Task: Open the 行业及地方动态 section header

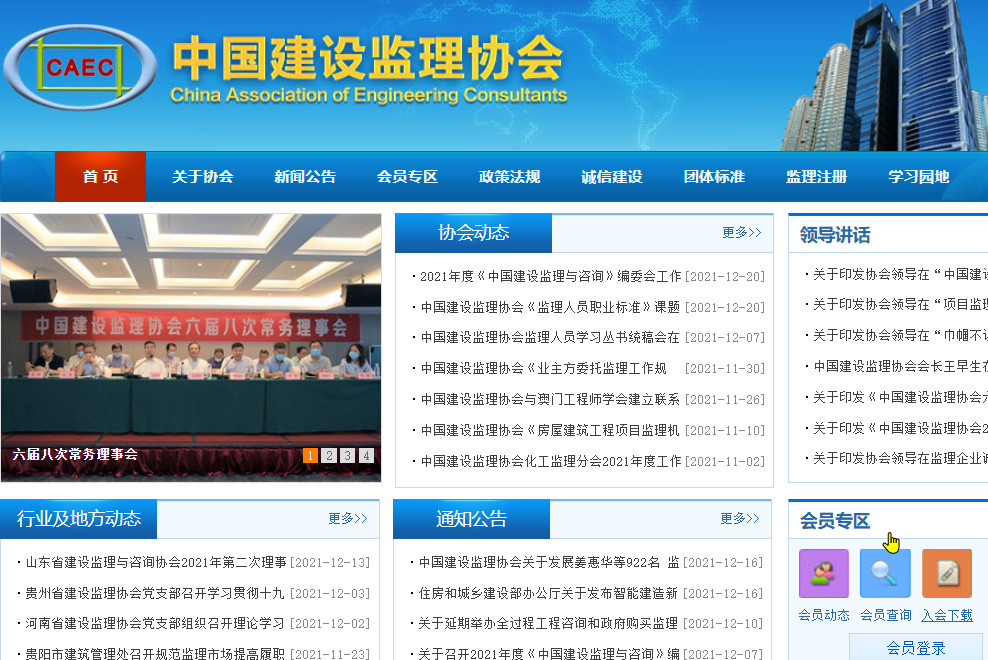Action: (79, 518)
